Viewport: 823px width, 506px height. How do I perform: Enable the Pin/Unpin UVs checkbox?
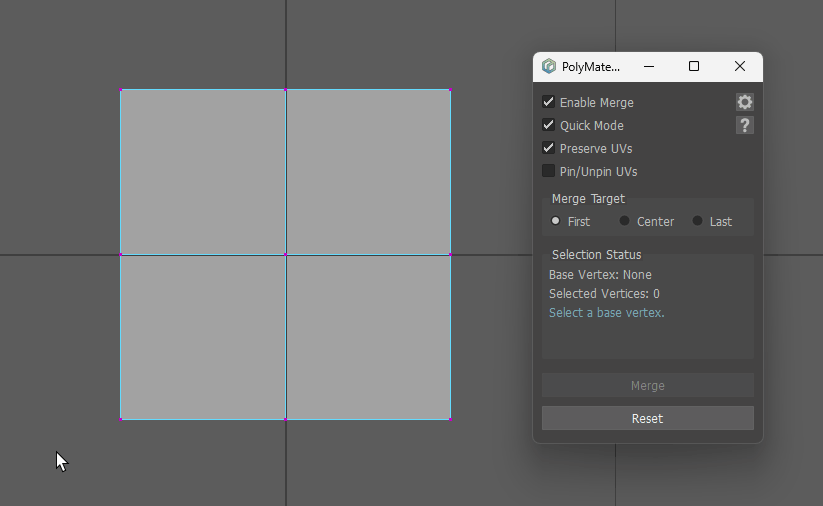(x=549, y=171)
